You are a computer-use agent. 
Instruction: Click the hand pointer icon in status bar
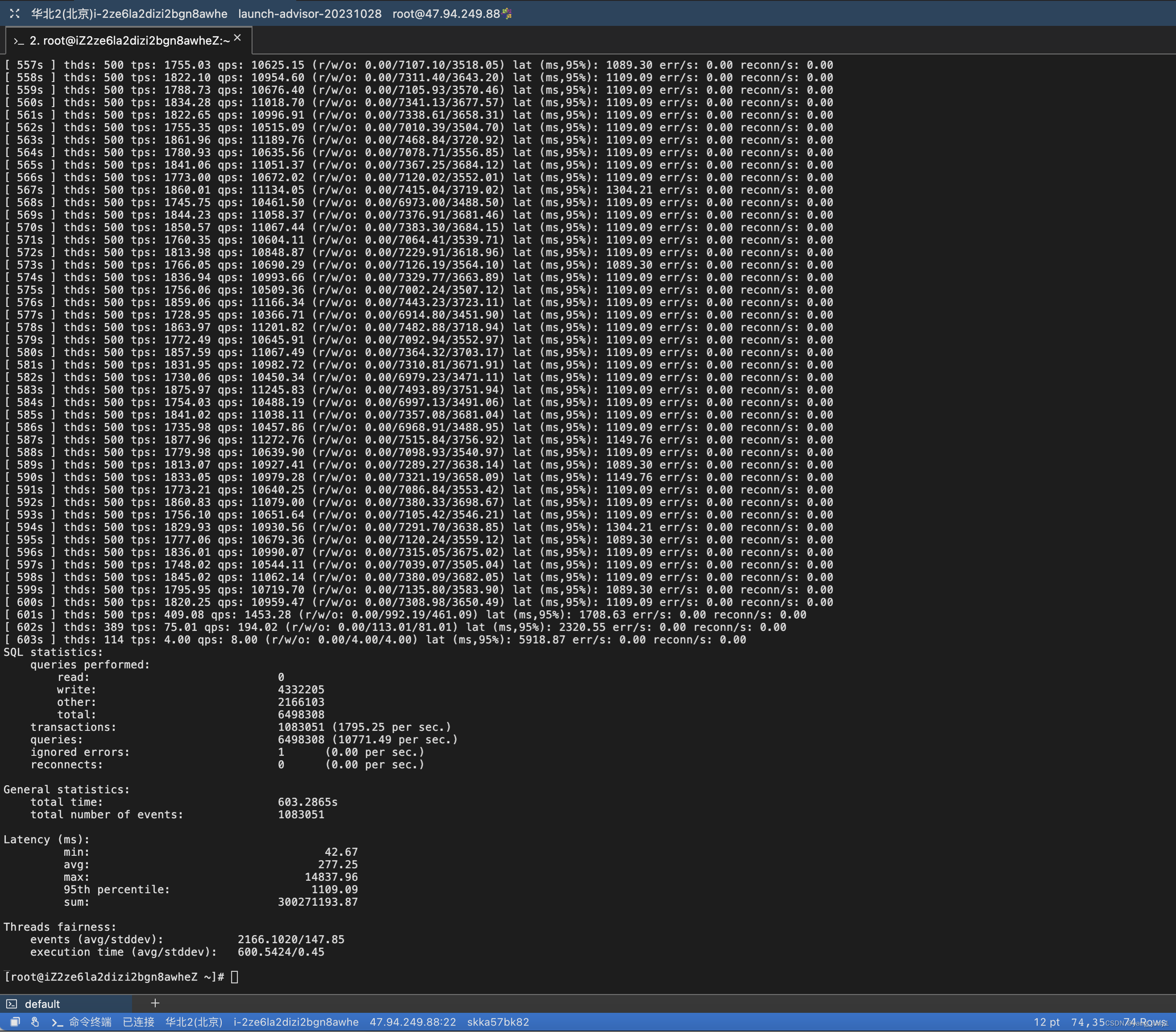(x=35, y=1022)
